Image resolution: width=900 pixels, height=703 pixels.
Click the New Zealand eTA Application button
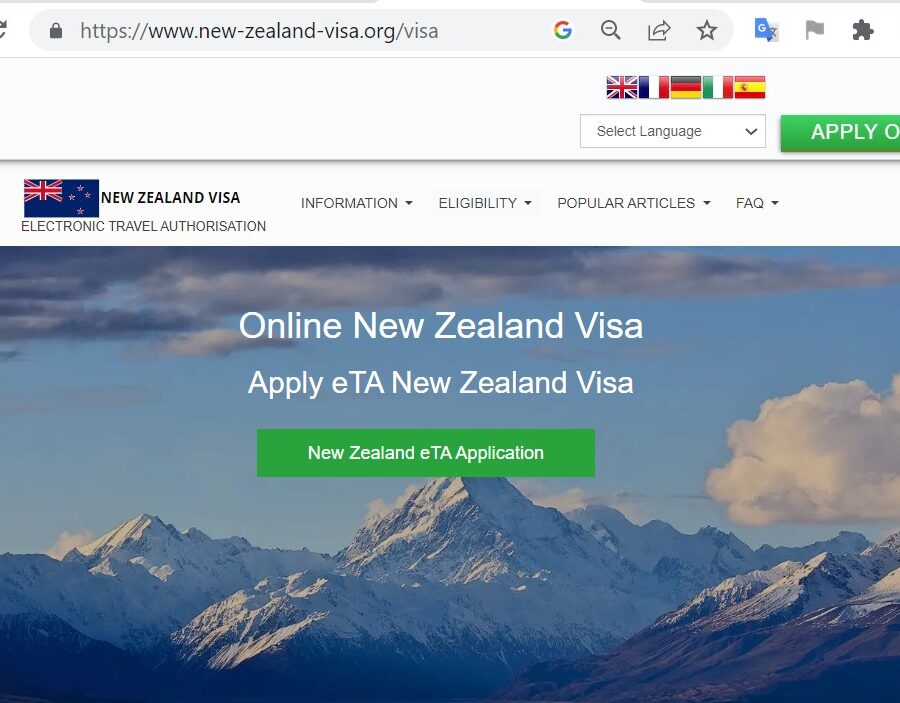(x=426, y=453)
